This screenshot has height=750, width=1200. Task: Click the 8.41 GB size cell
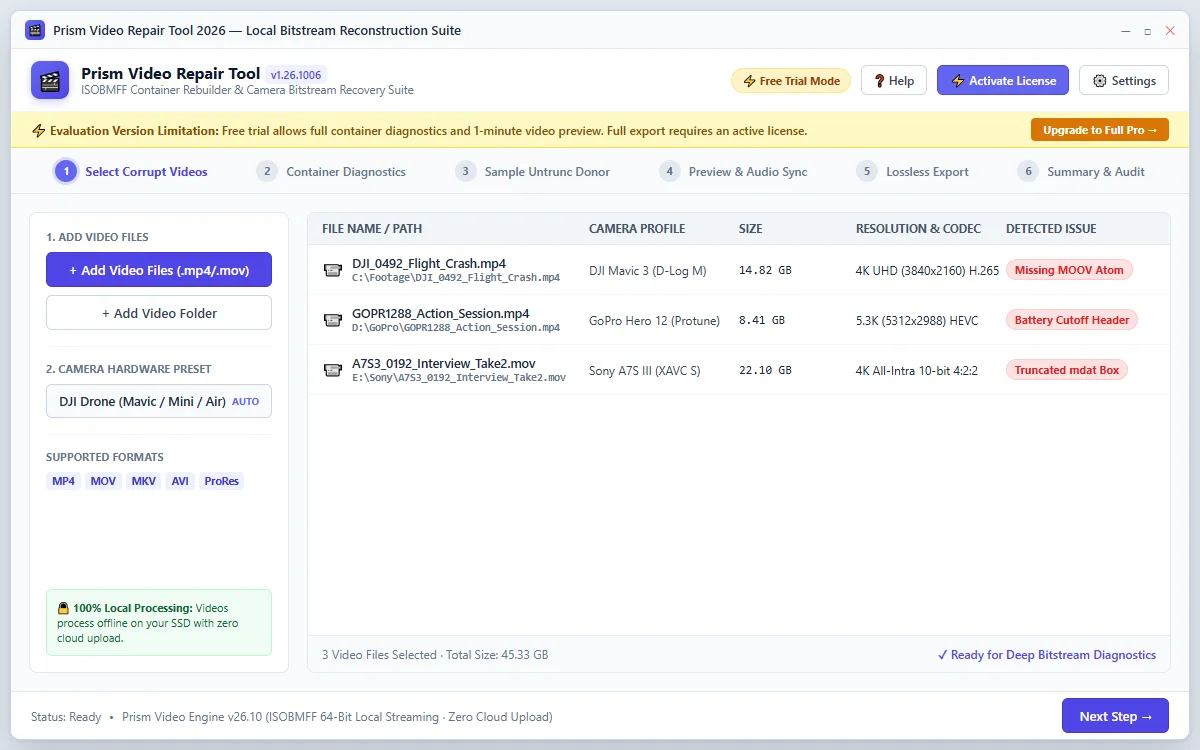(762, 320)
